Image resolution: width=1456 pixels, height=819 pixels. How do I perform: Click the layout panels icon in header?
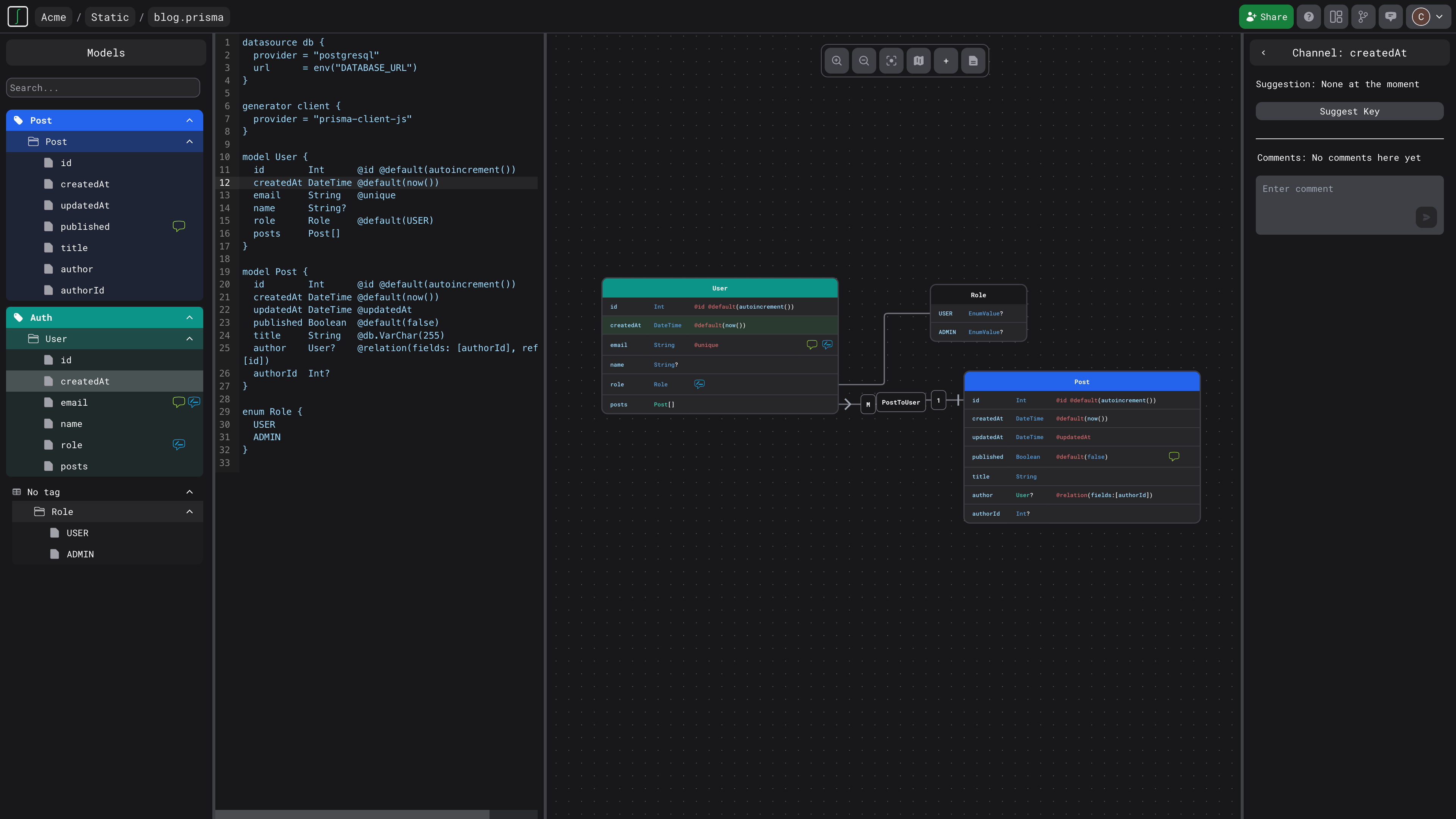(x=1335, y=17)
